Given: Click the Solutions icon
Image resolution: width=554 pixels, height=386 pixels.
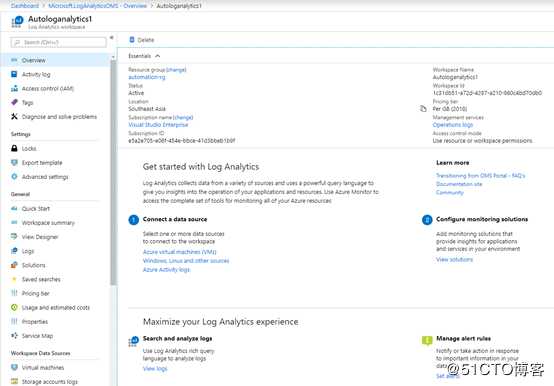Looking at the screenshot, I should tap(14, 265).
